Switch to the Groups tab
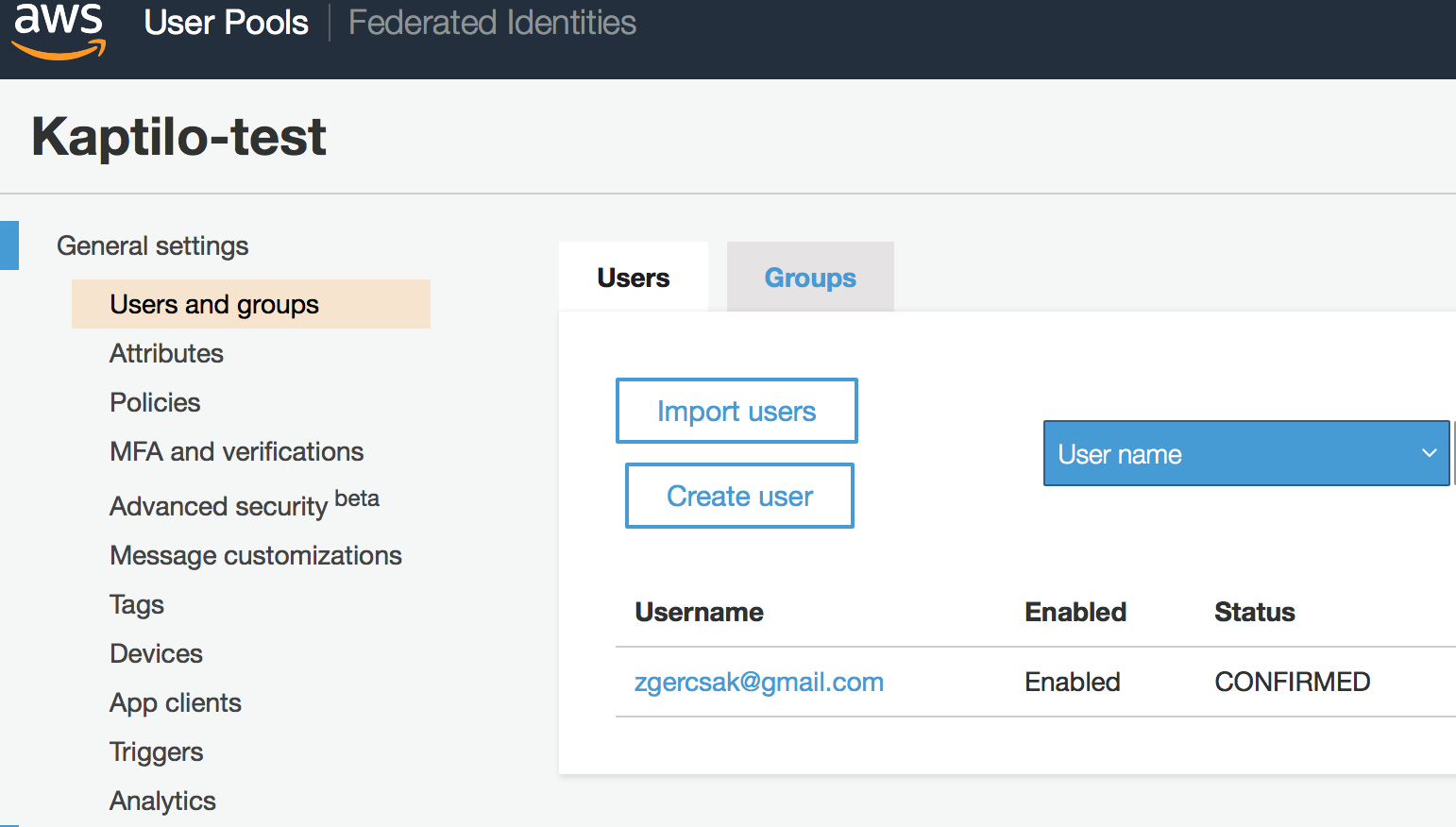The height and width of the screenshot is (827, 1456). click(x=810, y=278)
